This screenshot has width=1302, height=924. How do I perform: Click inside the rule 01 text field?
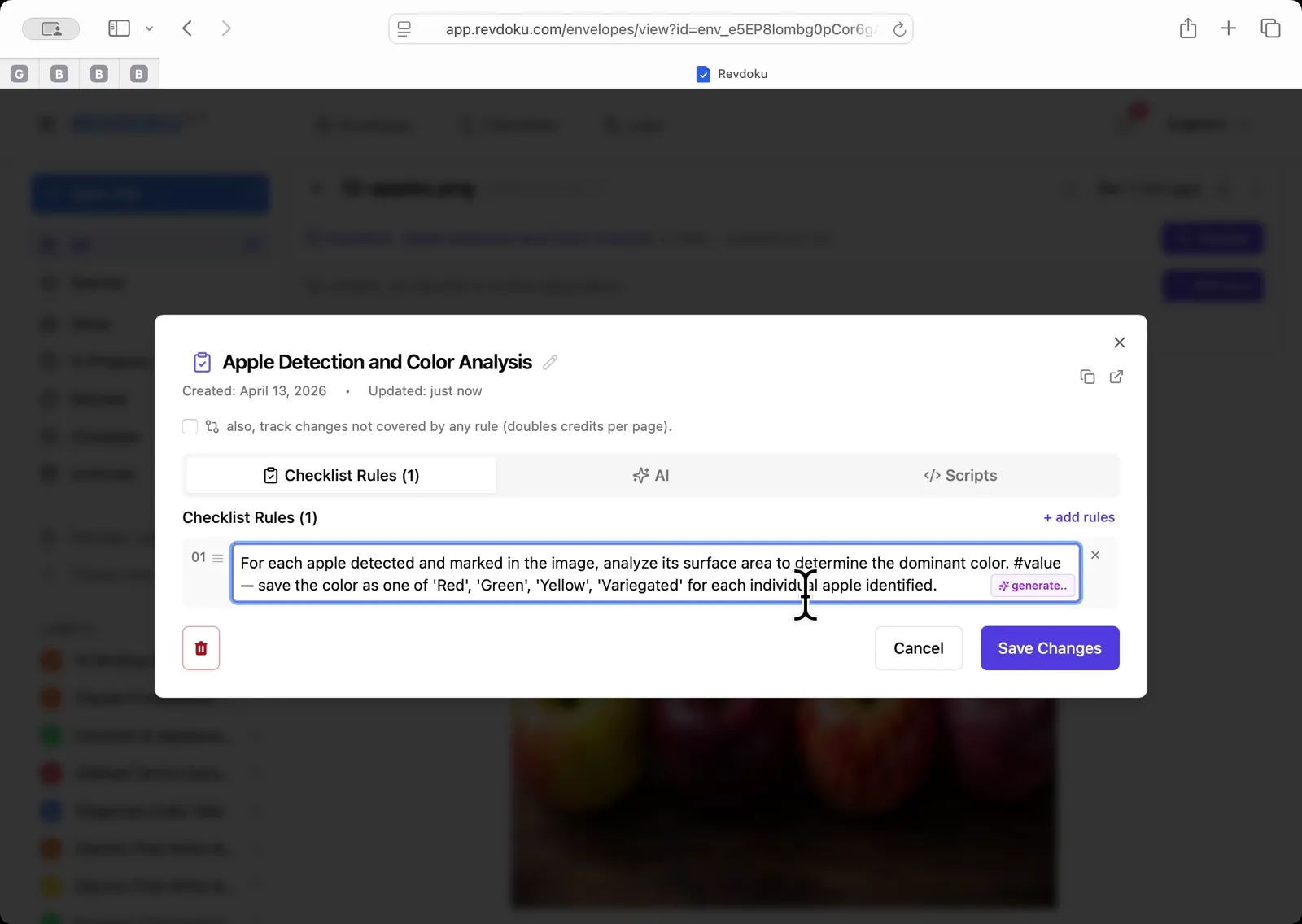[570, 573]
